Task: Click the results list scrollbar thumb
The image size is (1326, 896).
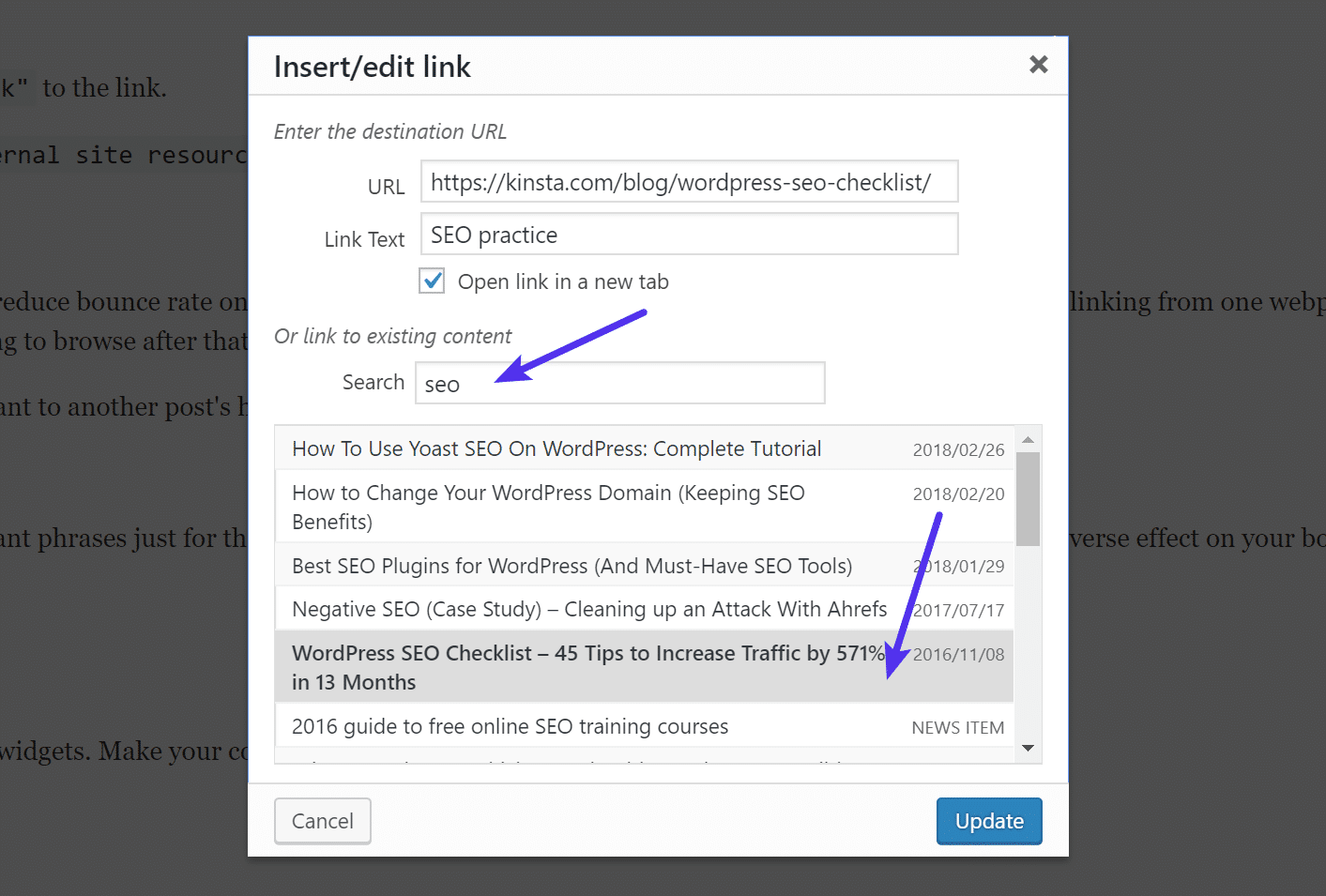Action: pos(1028,497)
